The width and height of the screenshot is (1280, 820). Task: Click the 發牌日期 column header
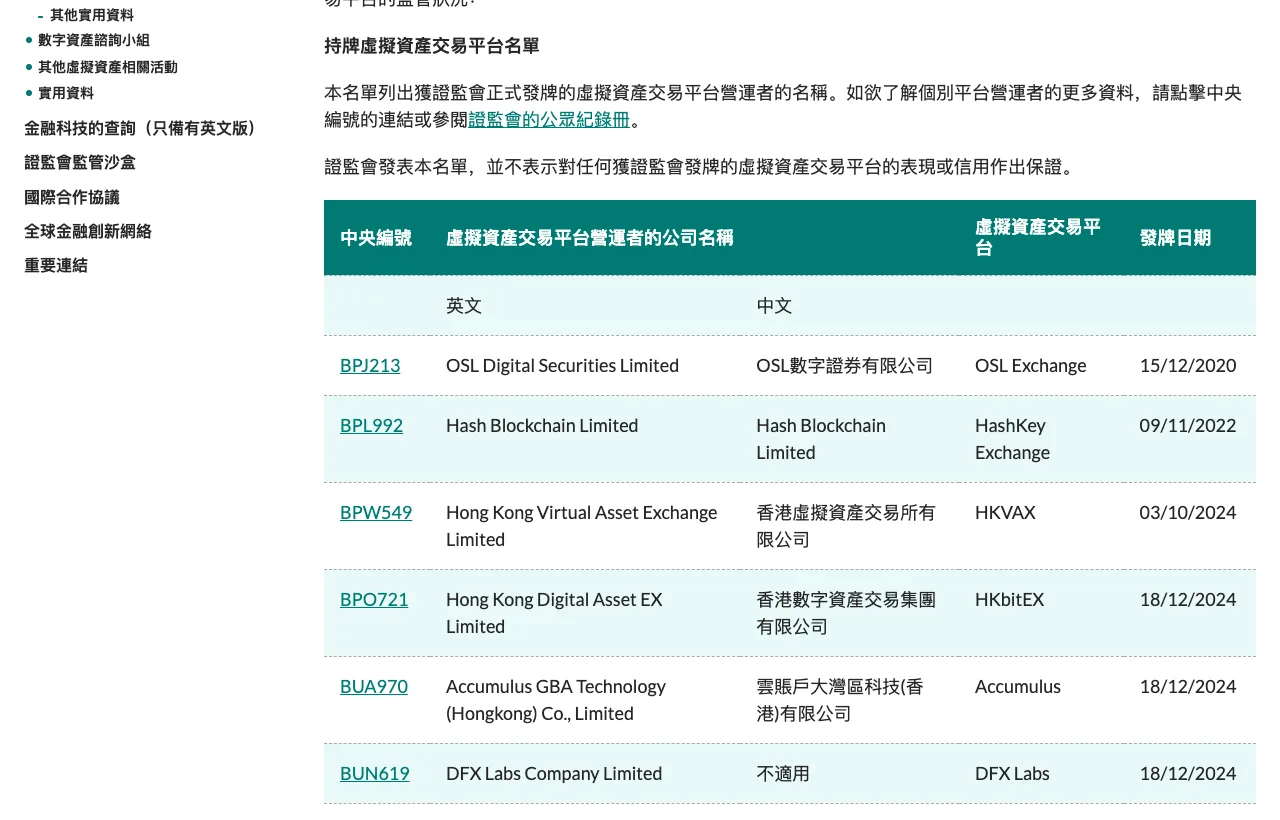click(x=1175, y=238)
